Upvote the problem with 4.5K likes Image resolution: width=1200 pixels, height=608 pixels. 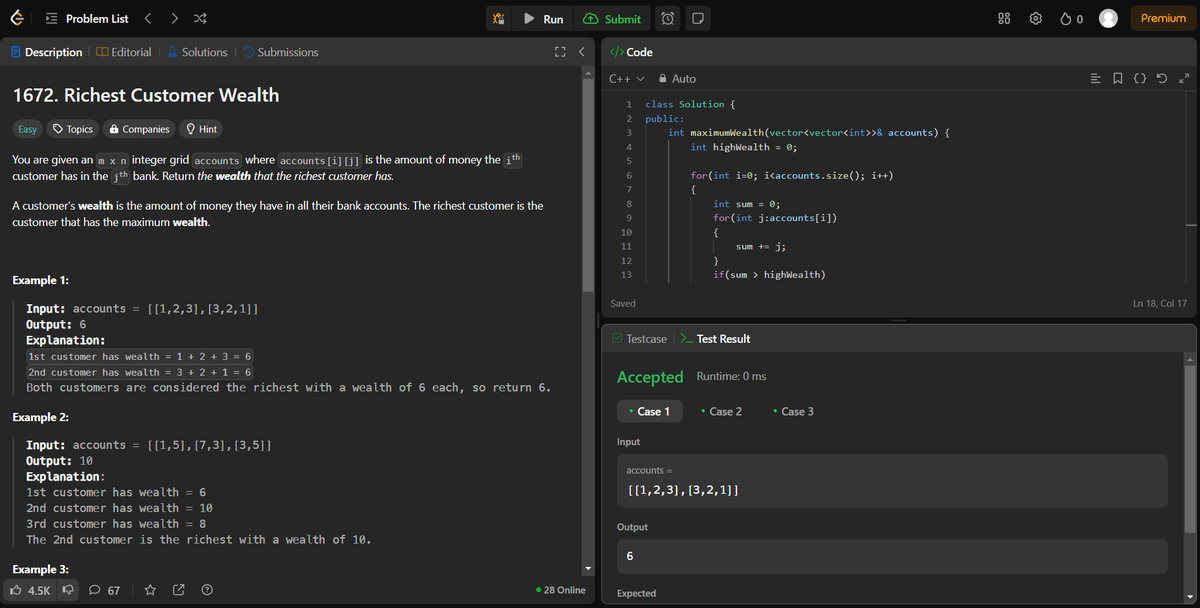click(x=30, y=590)
